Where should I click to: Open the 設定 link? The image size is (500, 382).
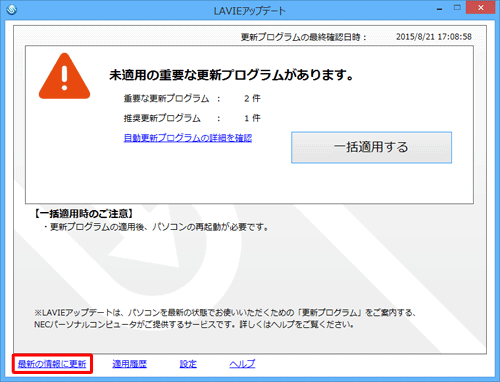pos(188,364)
